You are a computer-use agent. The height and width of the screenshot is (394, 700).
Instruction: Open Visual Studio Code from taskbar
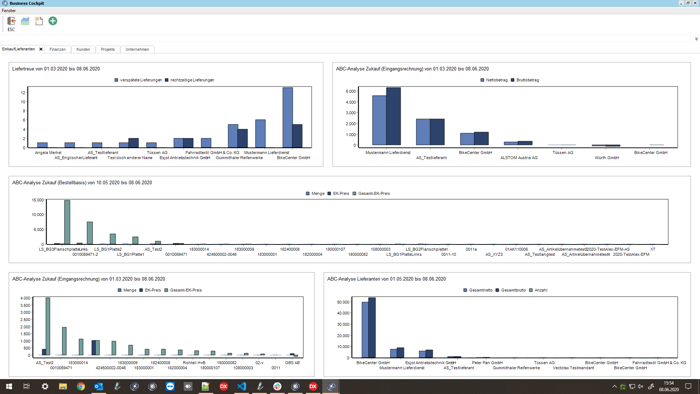tap(242, 386)
